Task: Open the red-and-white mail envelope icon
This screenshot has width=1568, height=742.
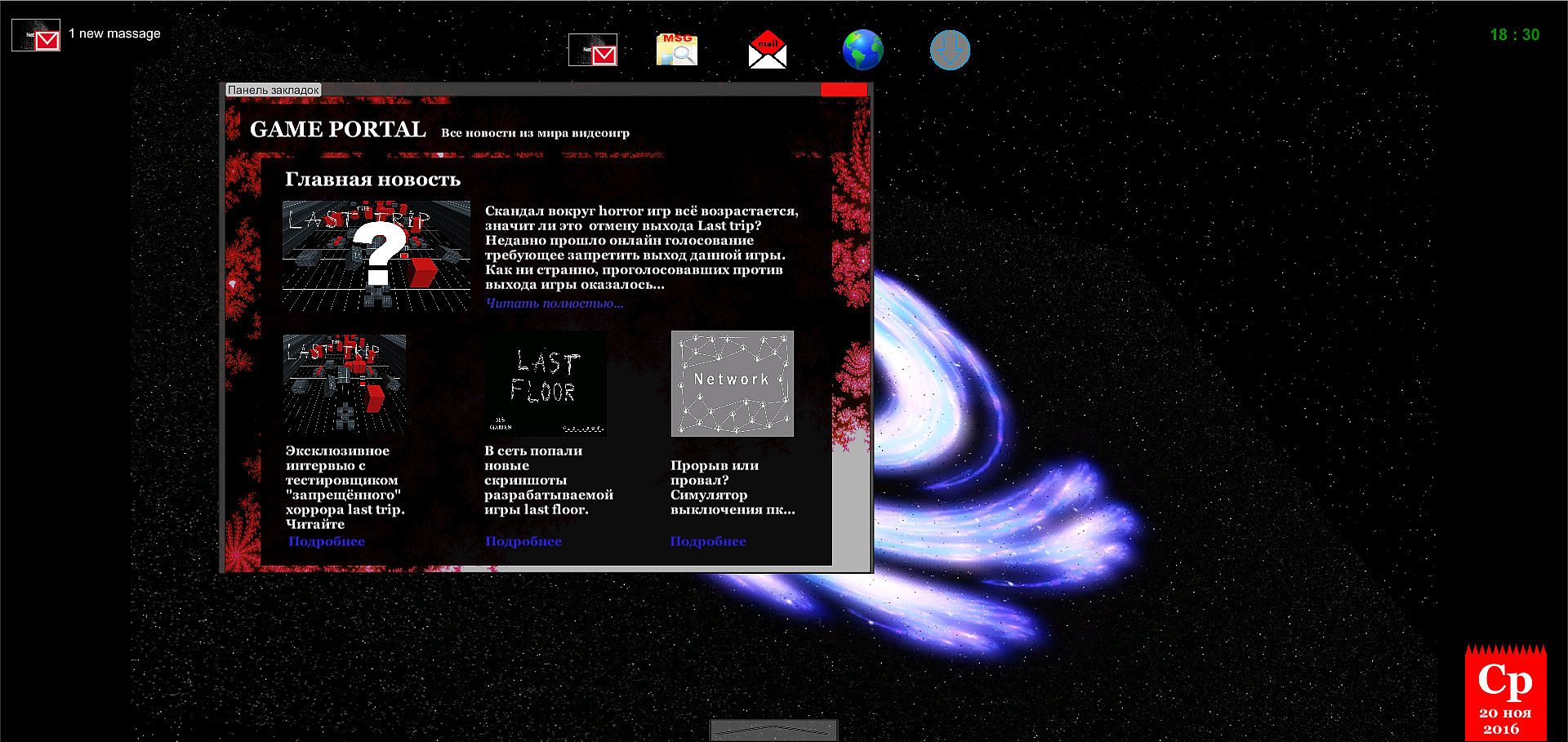Action: pyautogui.click(x=768, y=50)
